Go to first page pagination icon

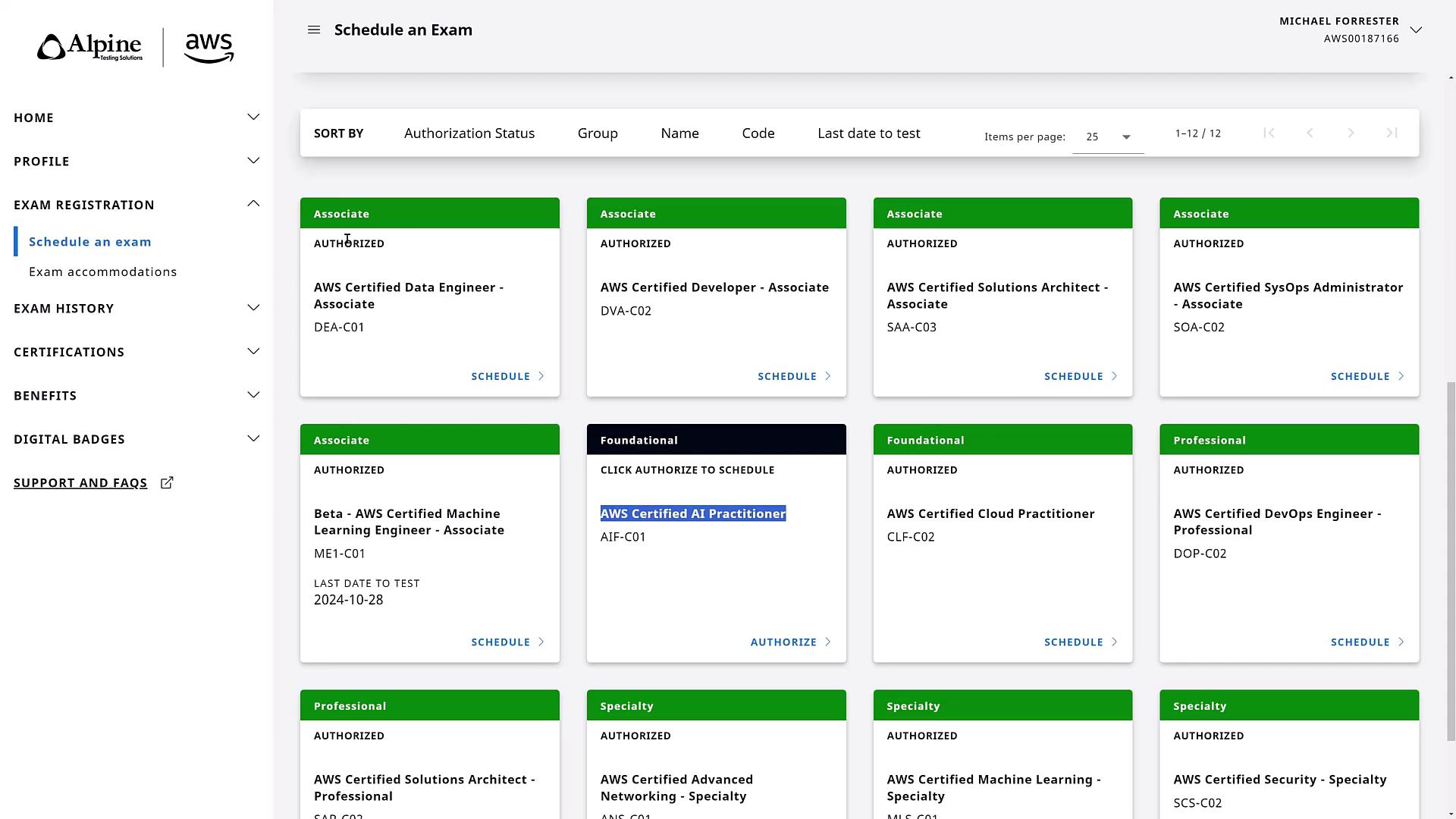tap(1269, 133)
